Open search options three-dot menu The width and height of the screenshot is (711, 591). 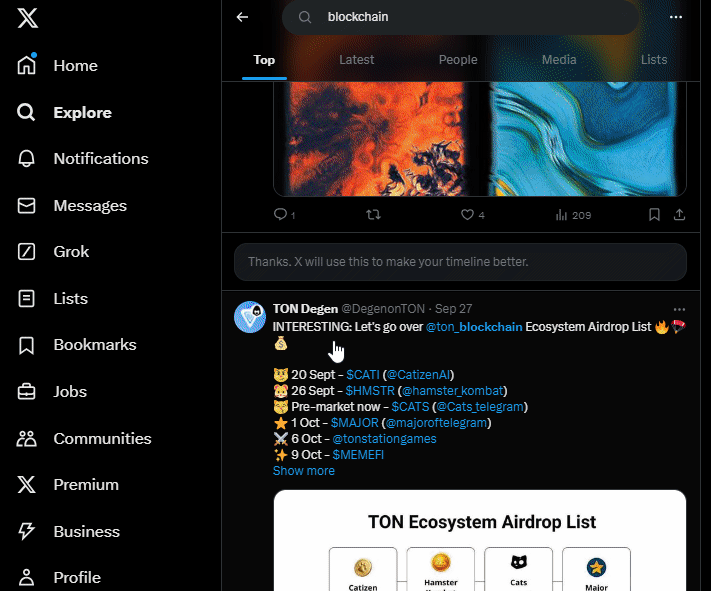676,17
